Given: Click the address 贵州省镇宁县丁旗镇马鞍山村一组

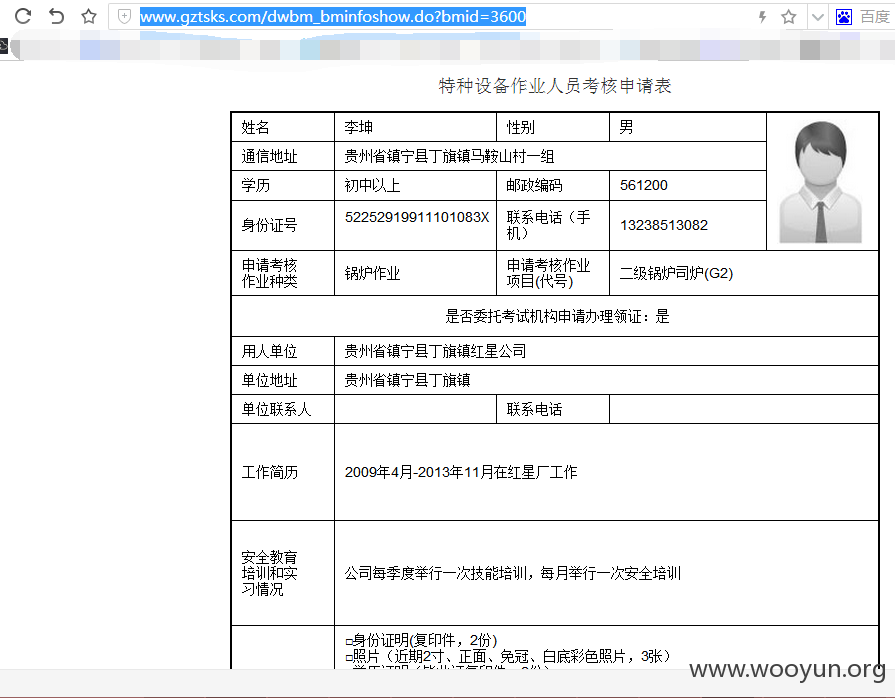Looking at the screenshot, I should 449,156.
